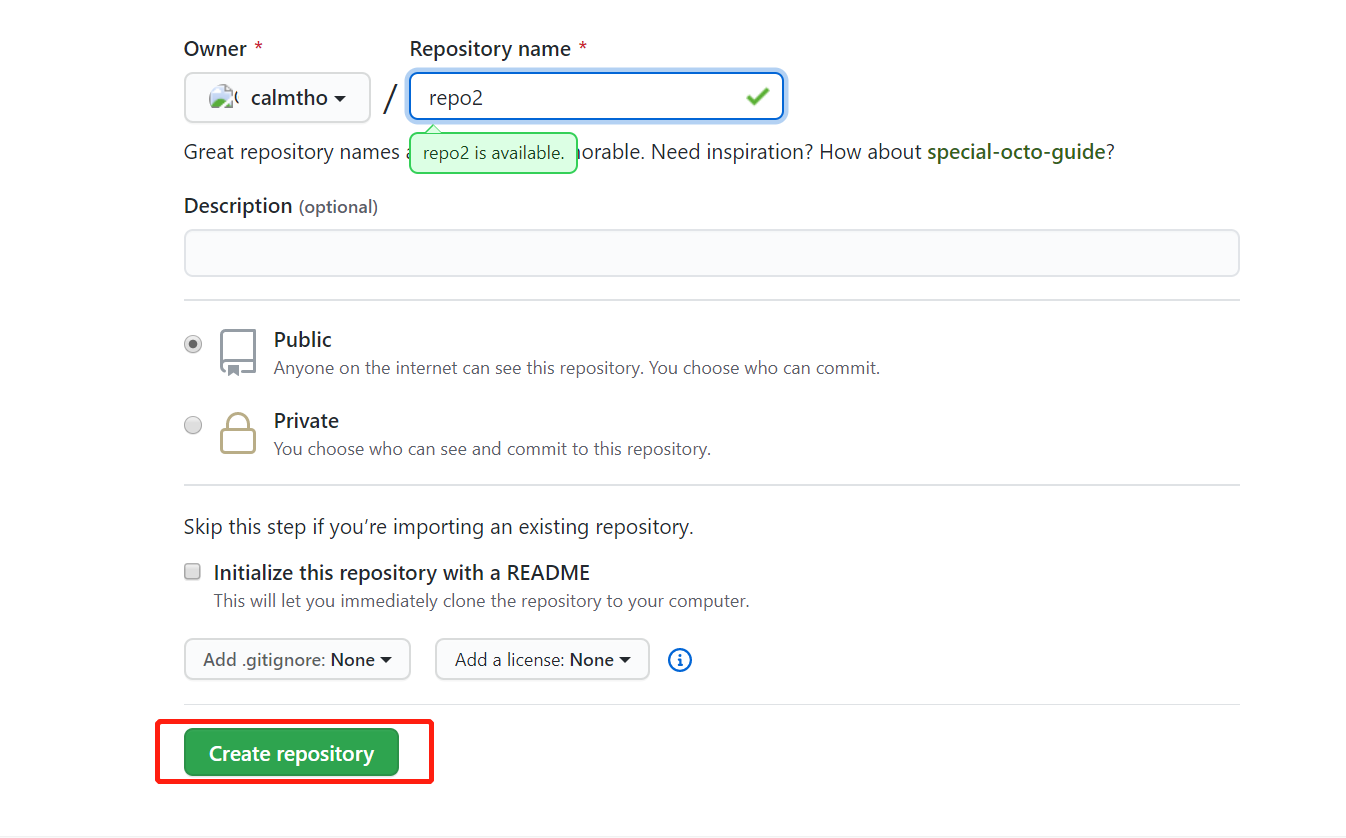The image size is (1346, 838).
Task: Click the Create repository button
Action: point(291,753)
